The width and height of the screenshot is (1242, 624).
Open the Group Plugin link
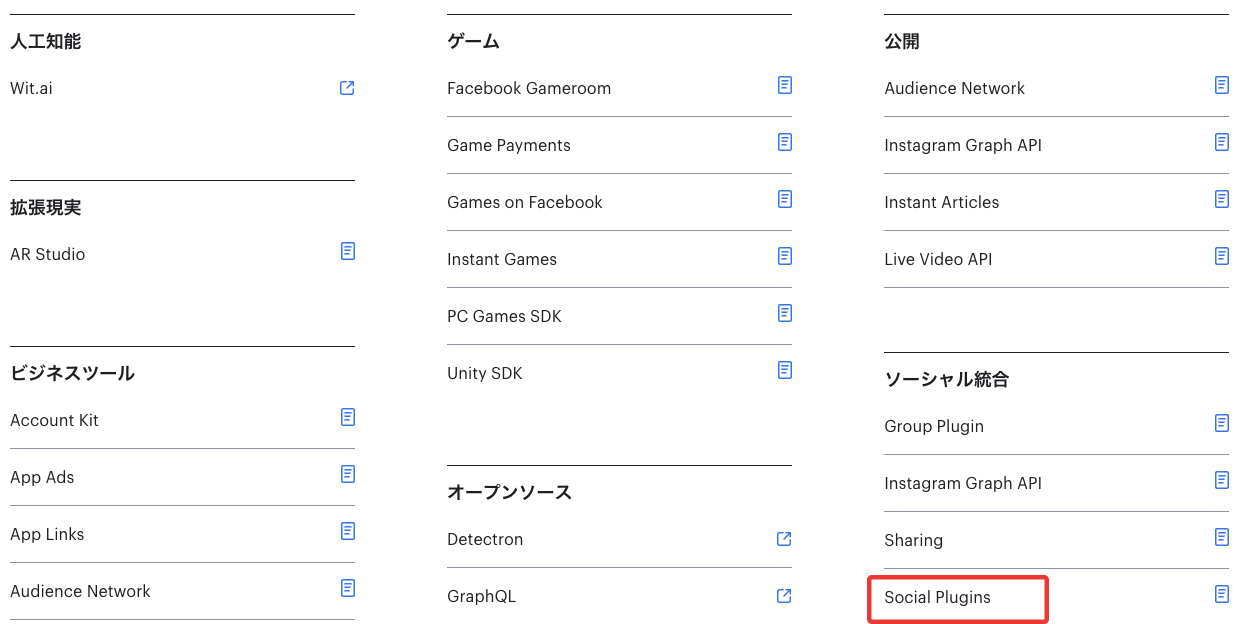point(933,426)
